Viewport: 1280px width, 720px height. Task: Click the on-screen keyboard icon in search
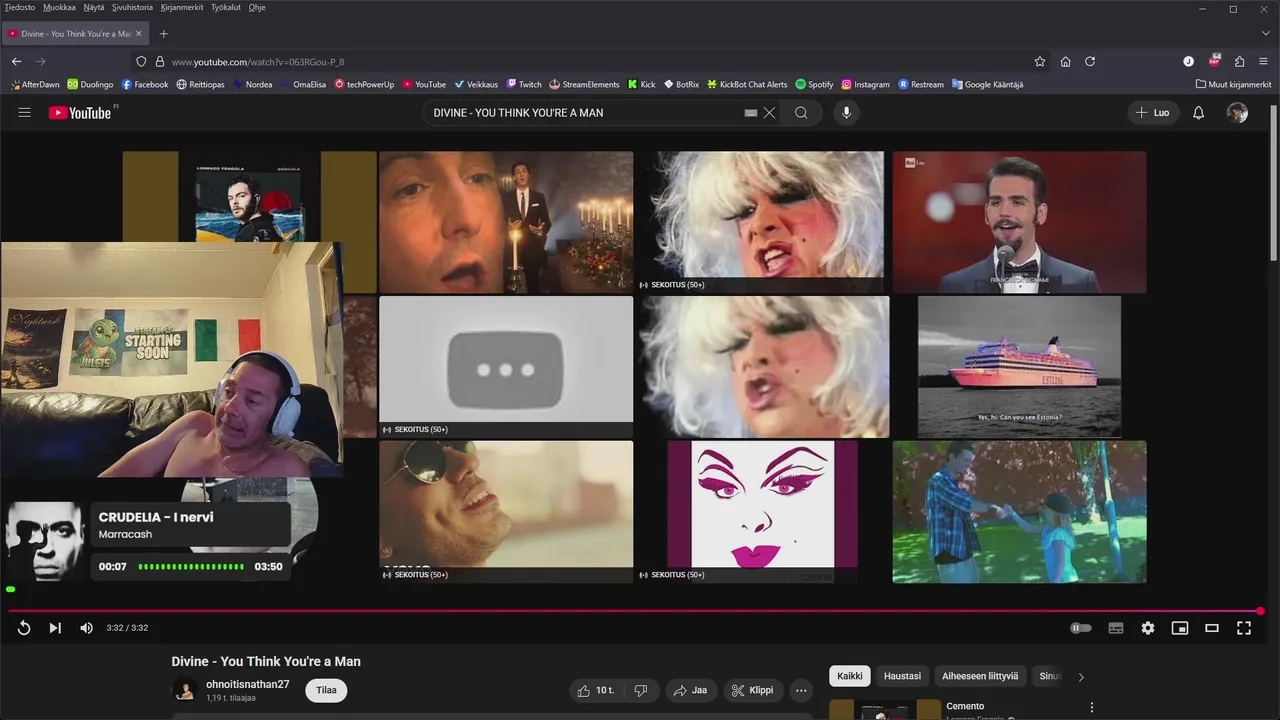(751, 113)
